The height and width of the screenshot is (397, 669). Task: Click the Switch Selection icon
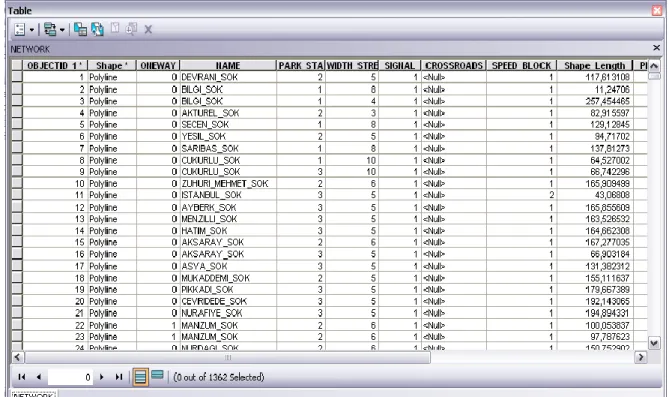point(97,29)
